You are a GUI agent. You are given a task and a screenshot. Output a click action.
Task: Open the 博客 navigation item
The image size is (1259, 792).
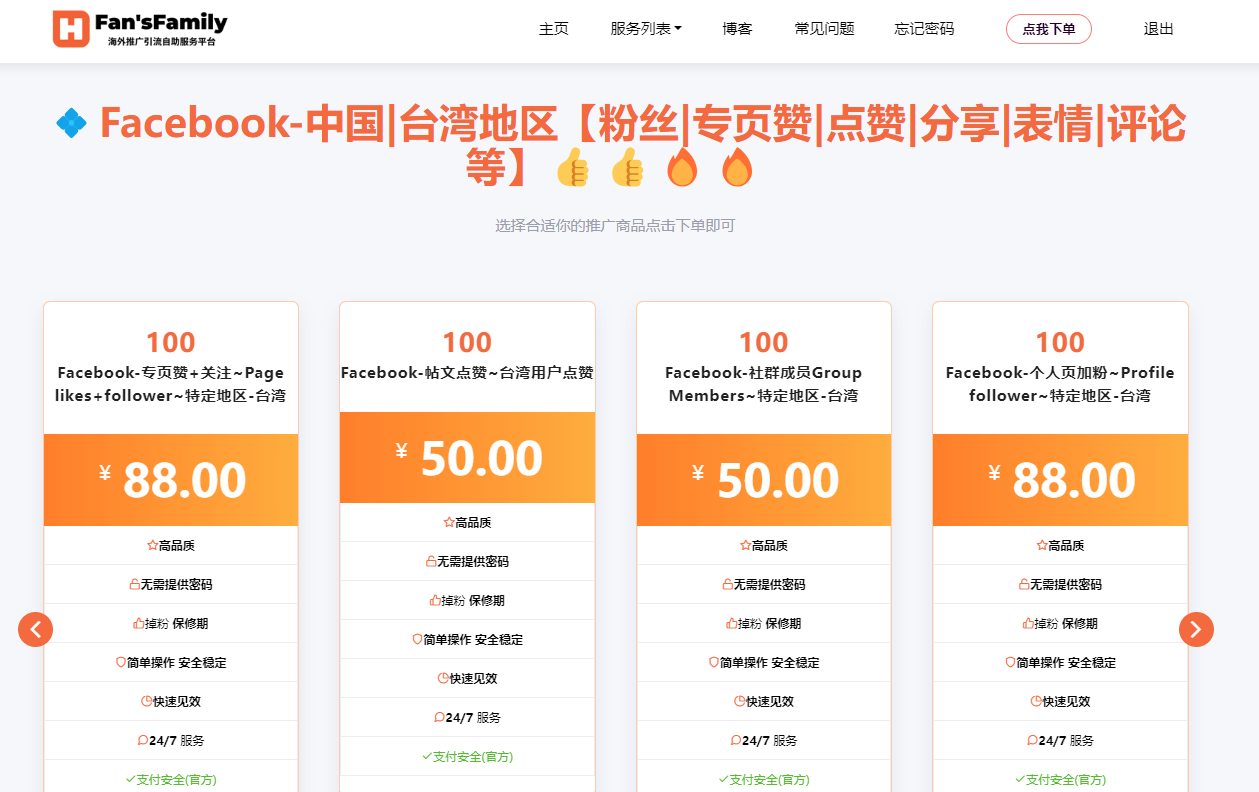click(738, 29)
